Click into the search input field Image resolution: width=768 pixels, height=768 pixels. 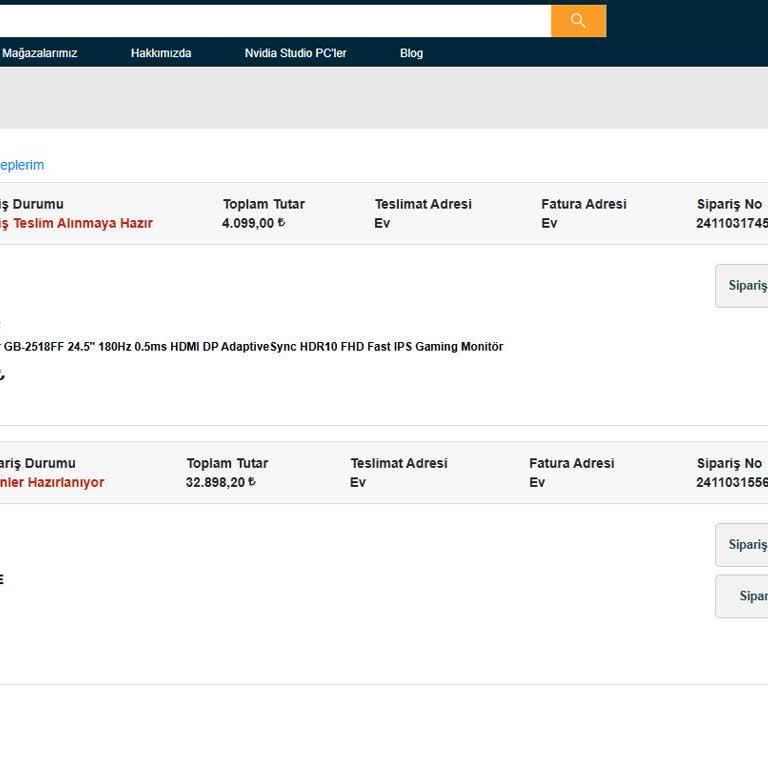(275, 21)
